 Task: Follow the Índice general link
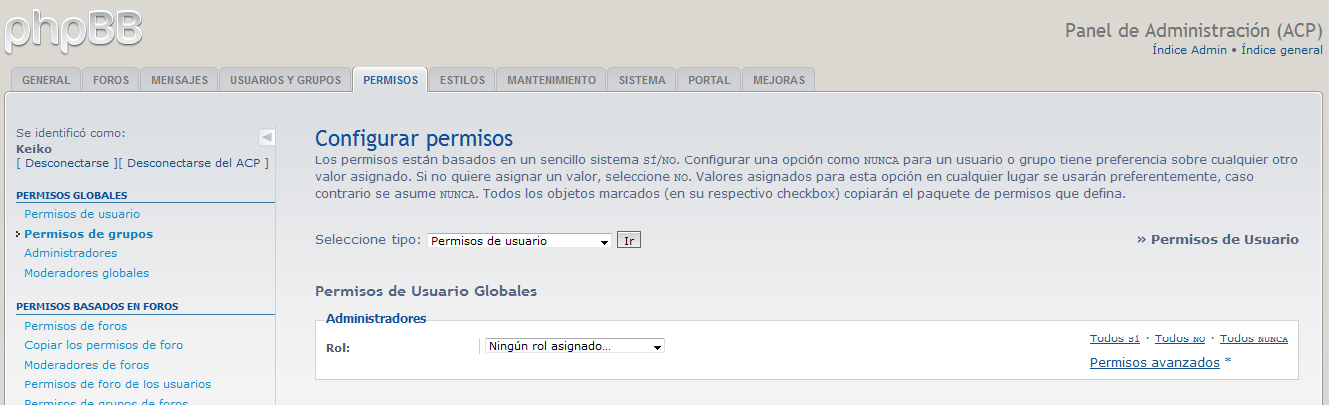tap(1282, 49)
